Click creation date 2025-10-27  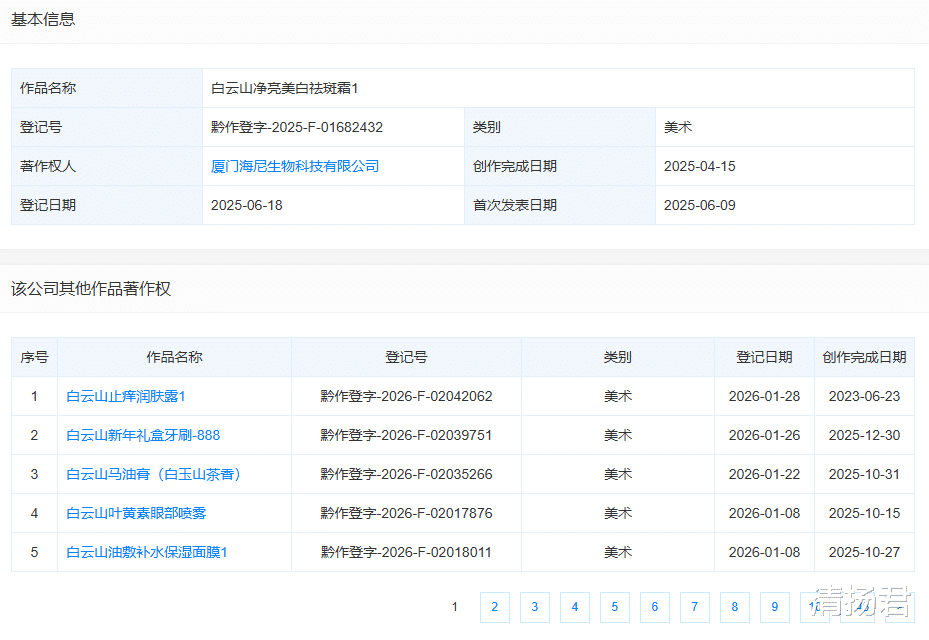tap(864, 553)
